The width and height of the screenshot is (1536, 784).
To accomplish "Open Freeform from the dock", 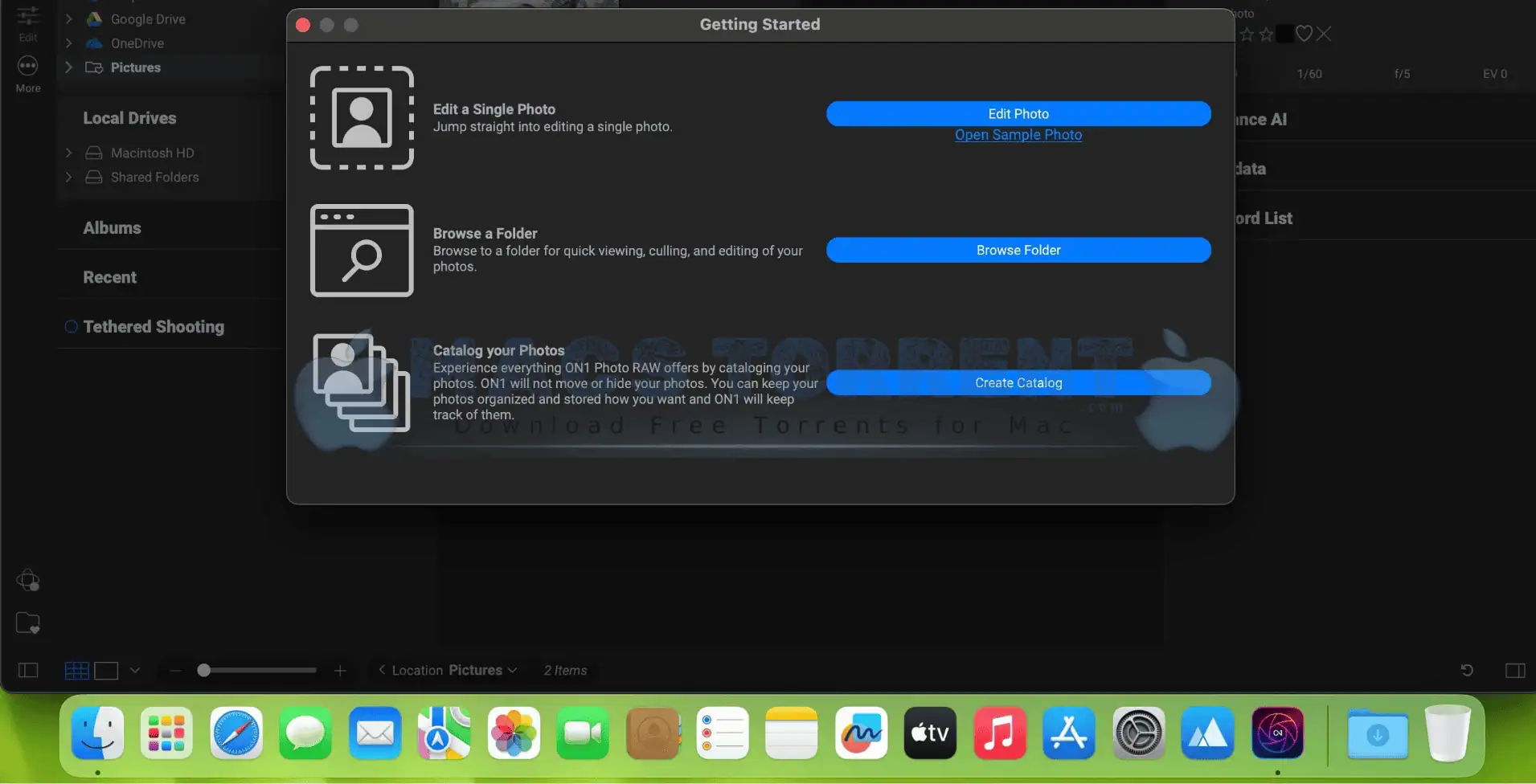I will click(x=861, y=733).
